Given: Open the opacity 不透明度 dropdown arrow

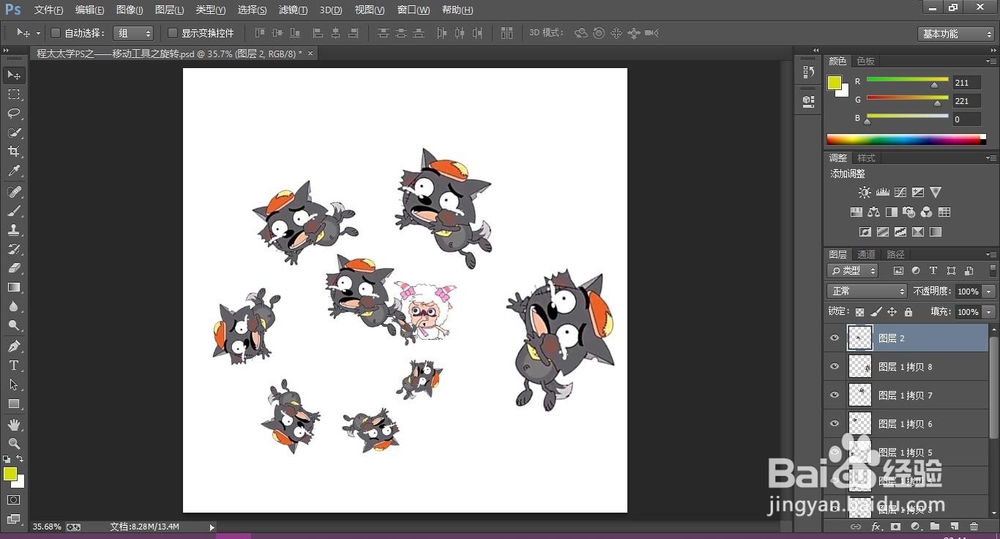Looking at the screenshot, I should click(989, 291).
